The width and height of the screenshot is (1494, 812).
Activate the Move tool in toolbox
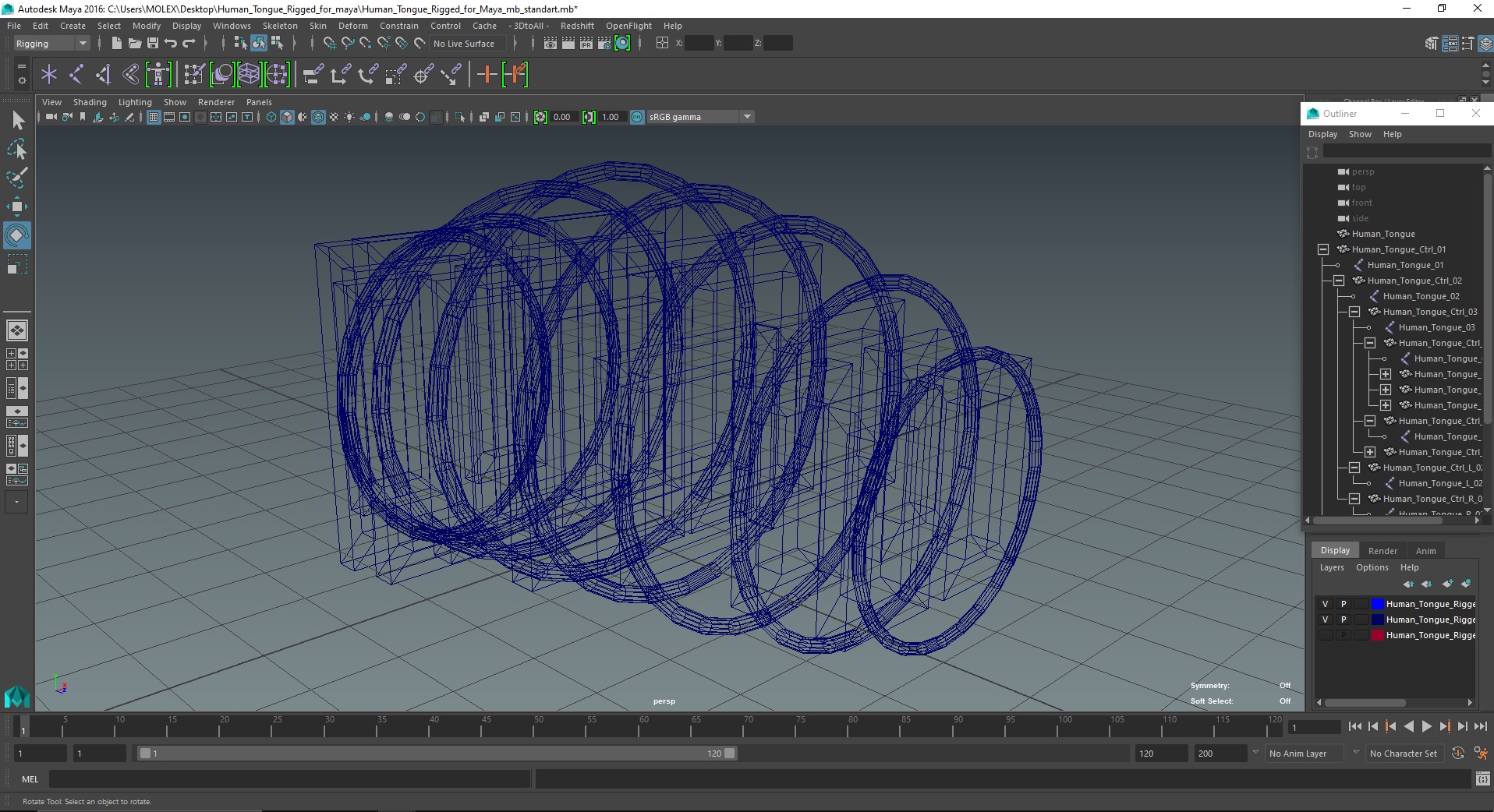17,207
